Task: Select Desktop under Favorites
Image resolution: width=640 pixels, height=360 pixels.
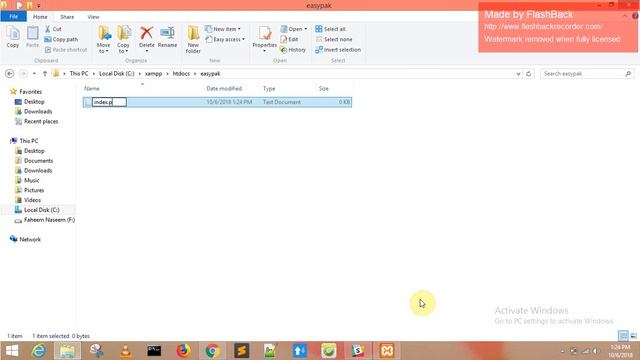Action: [34, 102]
